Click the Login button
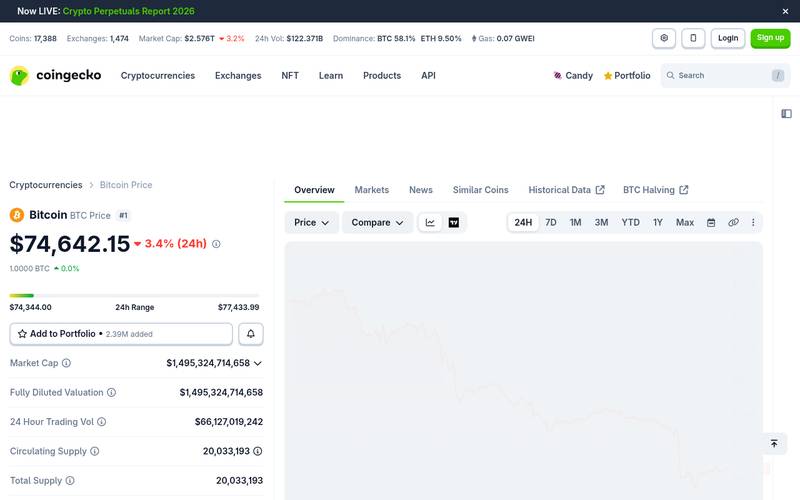Image resolution: width=800 pixels, height=500 pixels. pos(728,38)
